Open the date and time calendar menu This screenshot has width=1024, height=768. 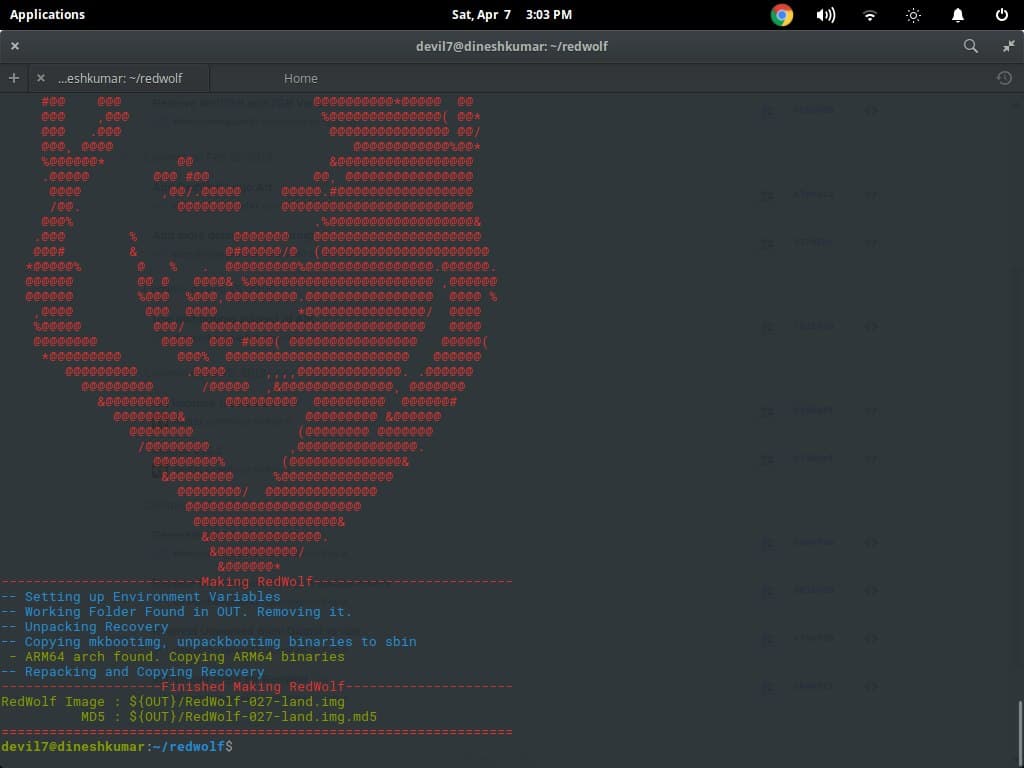click(x=511, y=14)
